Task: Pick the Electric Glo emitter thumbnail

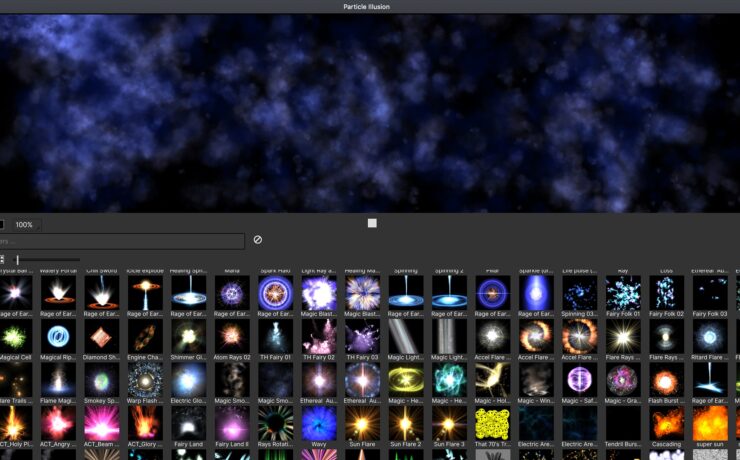Action: point(188,380)
